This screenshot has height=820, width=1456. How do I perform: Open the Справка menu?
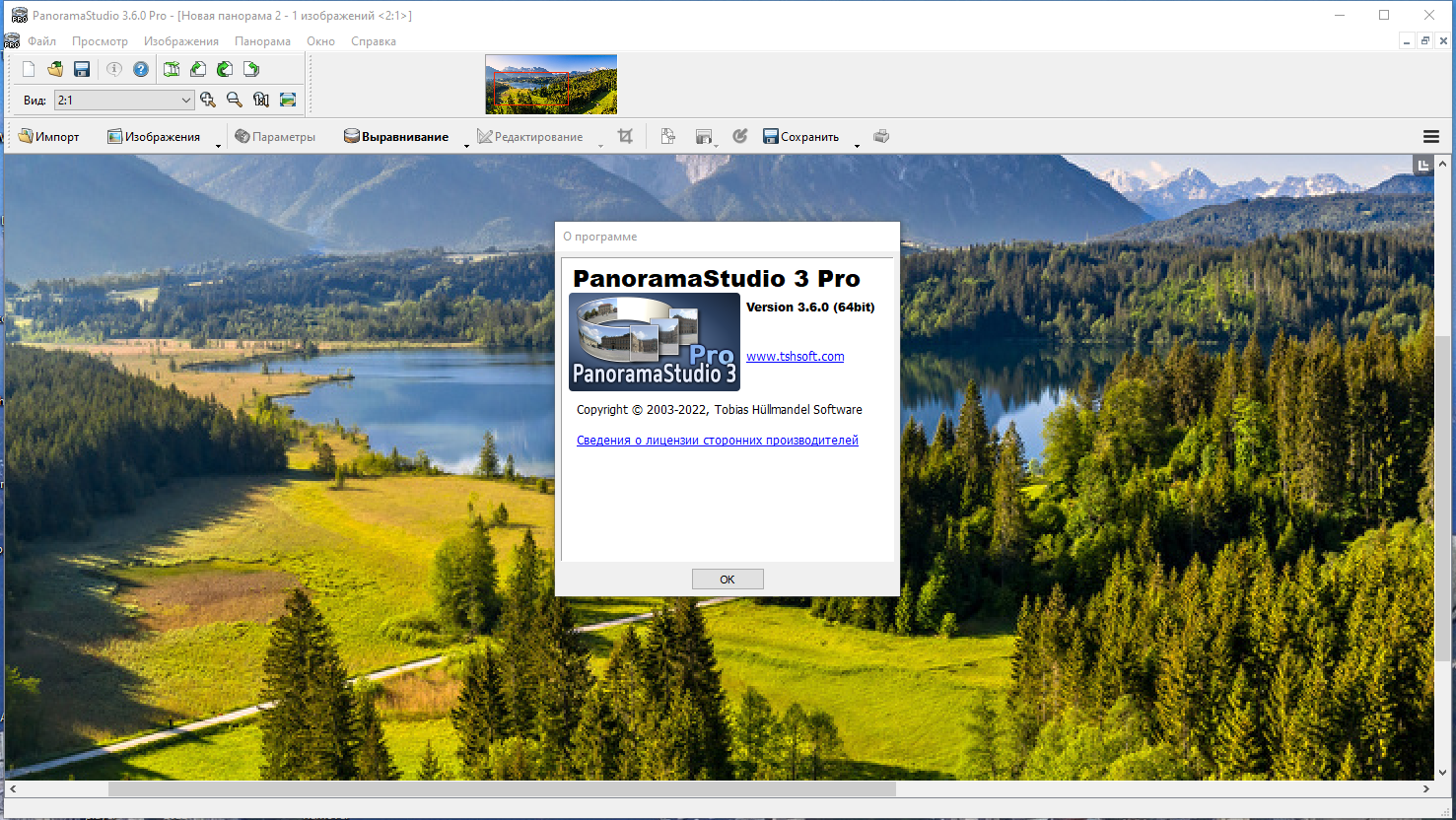(373, 41)
